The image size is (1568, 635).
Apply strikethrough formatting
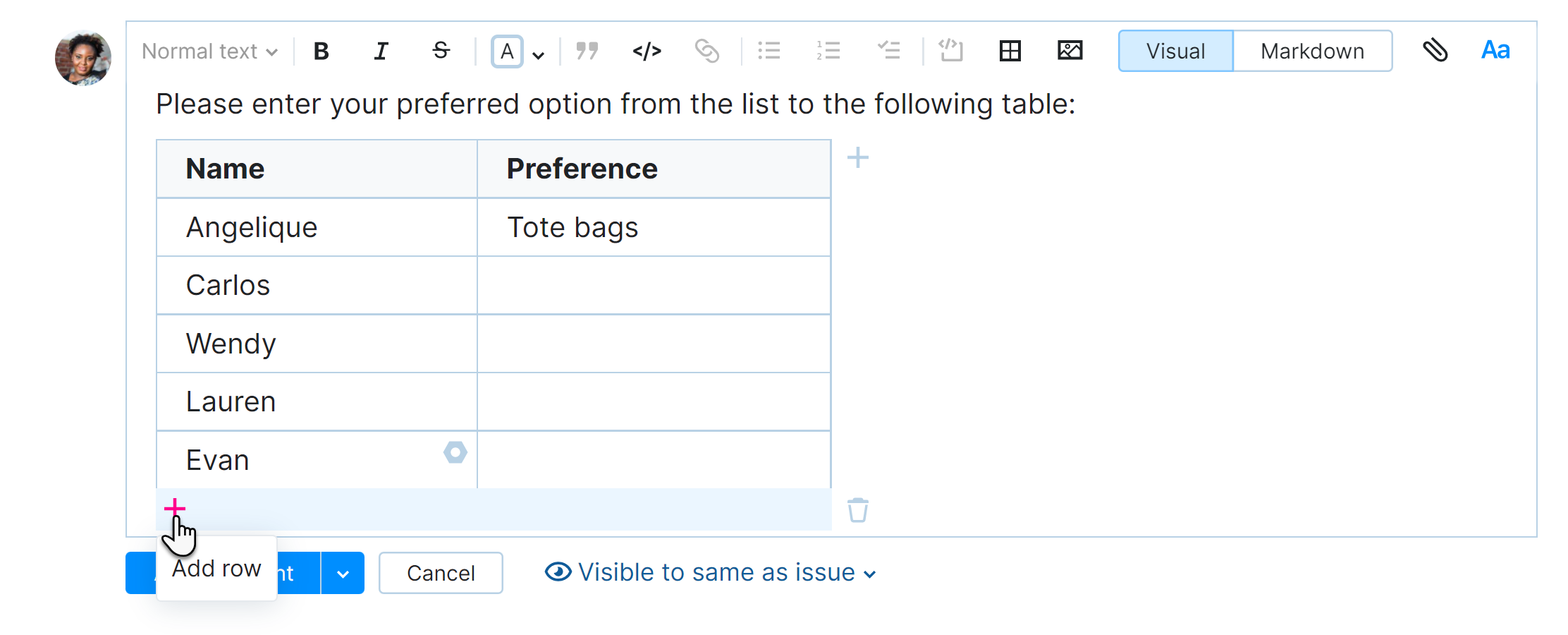(440, 50)
